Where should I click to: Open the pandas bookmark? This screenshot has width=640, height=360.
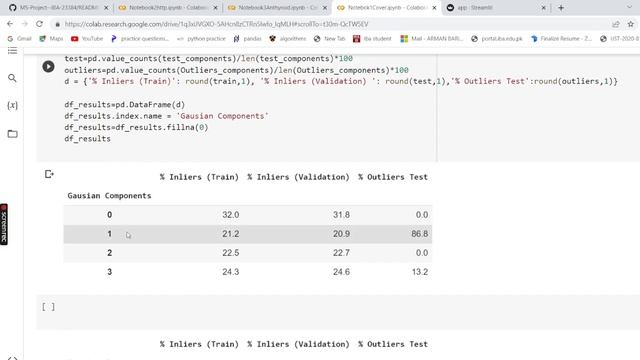[247, 39]
